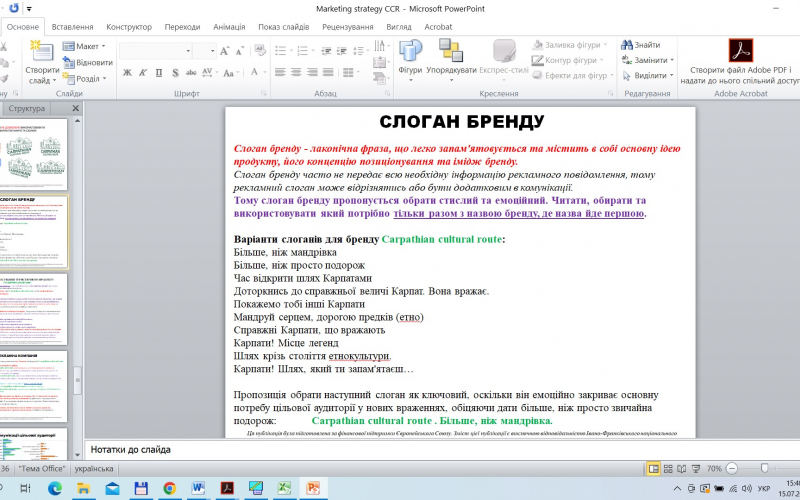800x500 pixels.
Task: Switch to Переходи tab
Action: click(x=182, y=27)
